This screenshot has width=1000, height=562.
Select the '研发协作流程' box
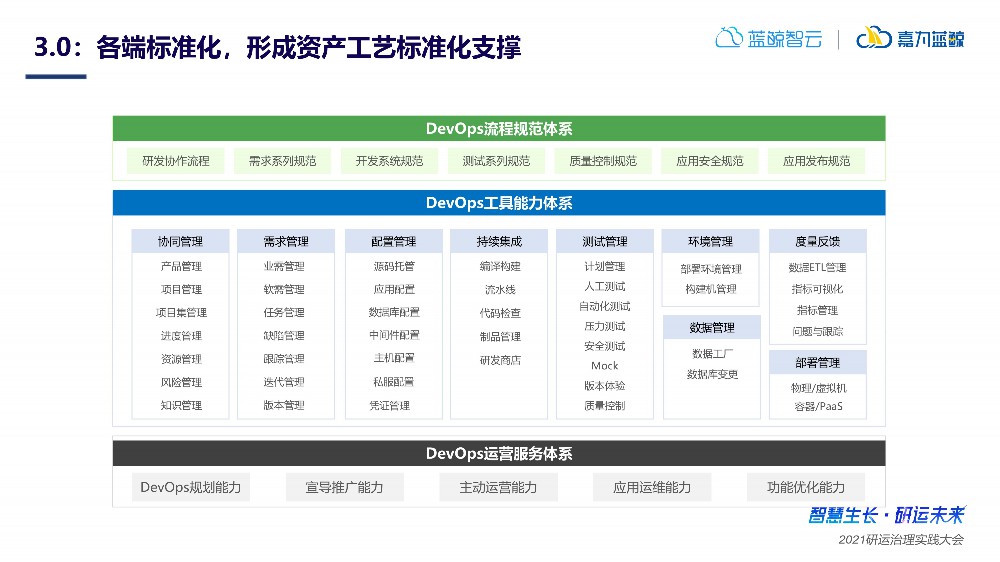click(175, 161)
